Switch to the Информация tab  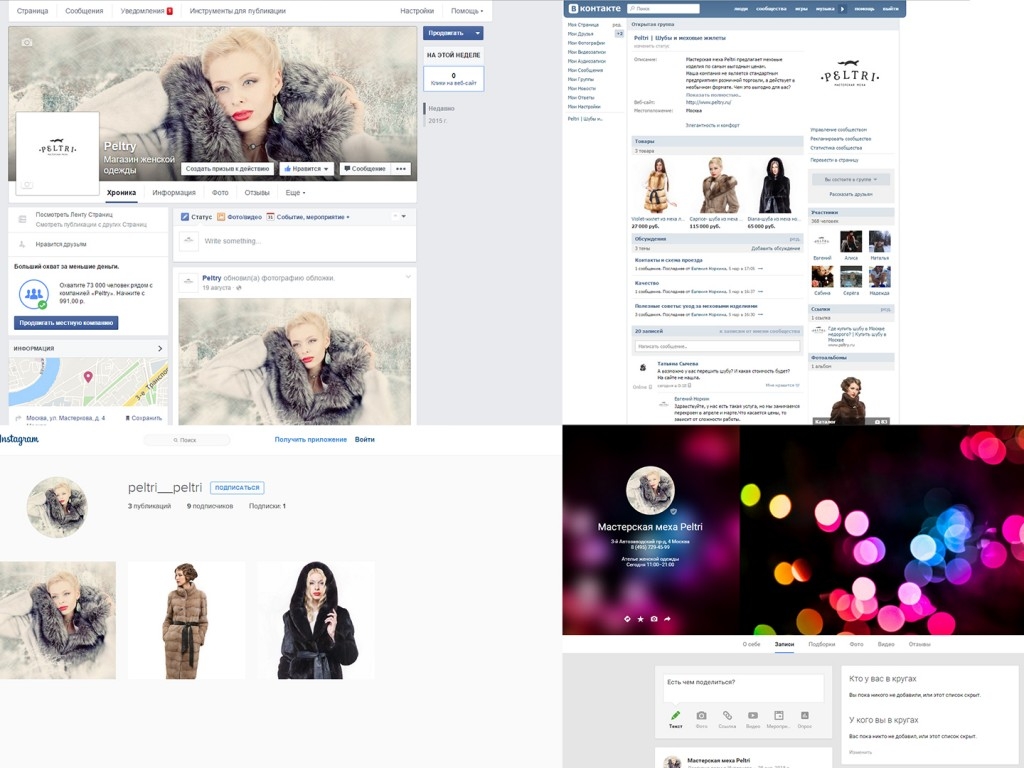pos(174,193)
